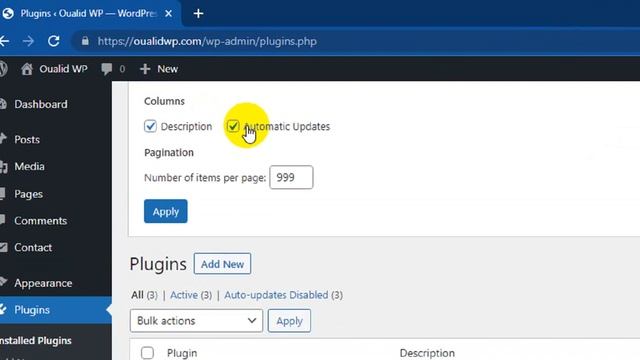Screen dimensions: 640x360
Task: Click the Media sidebar icon
Action: [4, 167]
